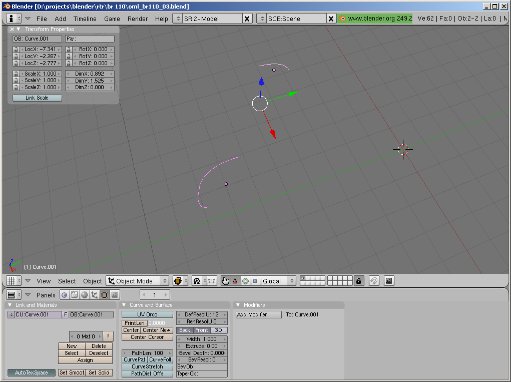
Task: Collapse the Curve and Surface panel
Action: (x=124, y=305)
